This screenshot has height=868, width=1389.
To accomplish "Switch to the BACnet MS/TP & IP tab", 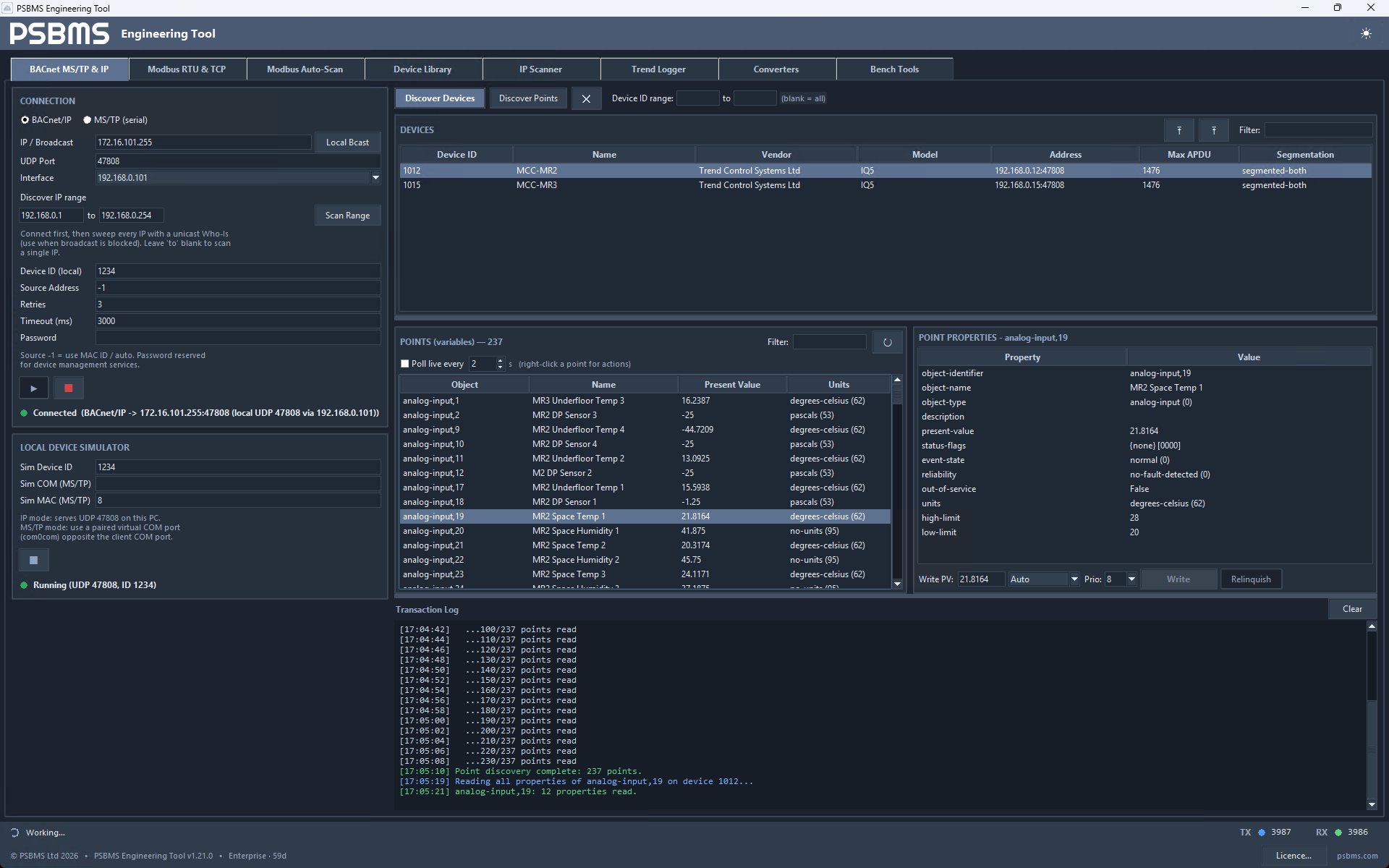I will [69, 69].
